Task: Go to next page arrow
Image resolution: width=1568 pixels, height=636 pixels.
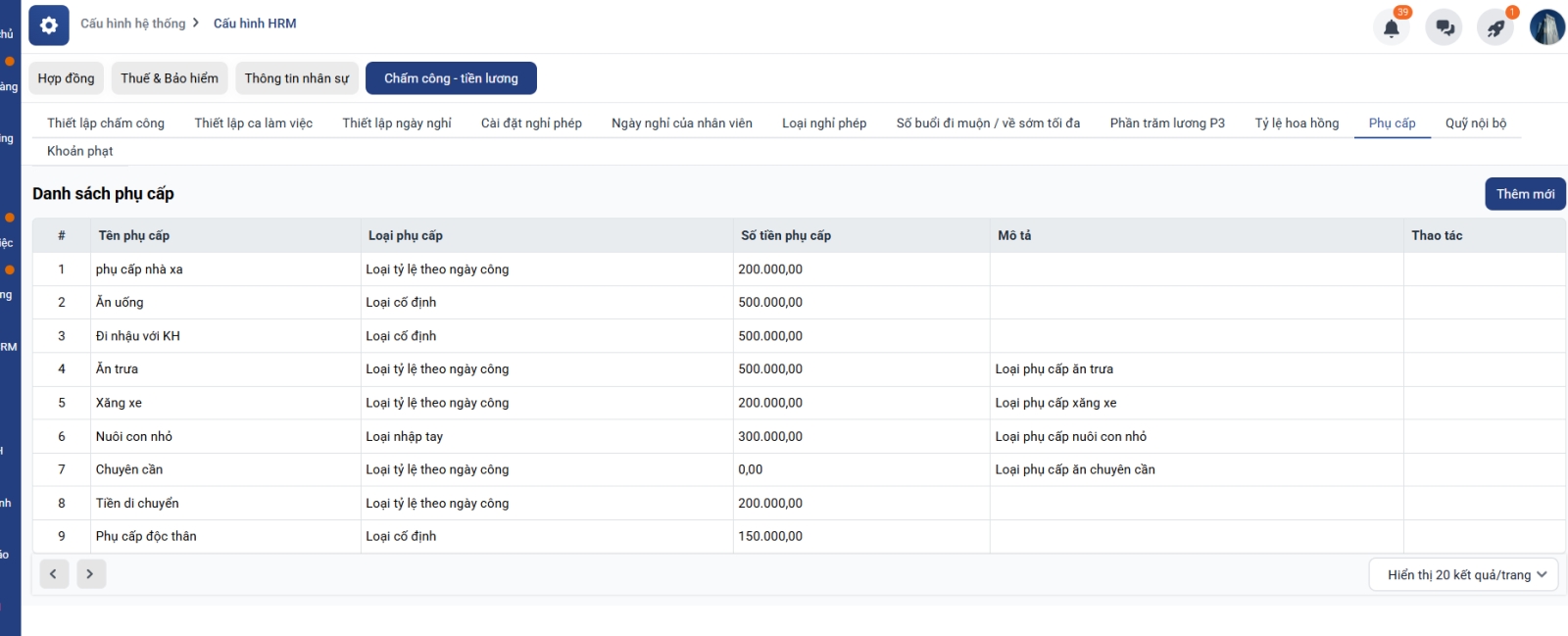Action: (90, 574)
